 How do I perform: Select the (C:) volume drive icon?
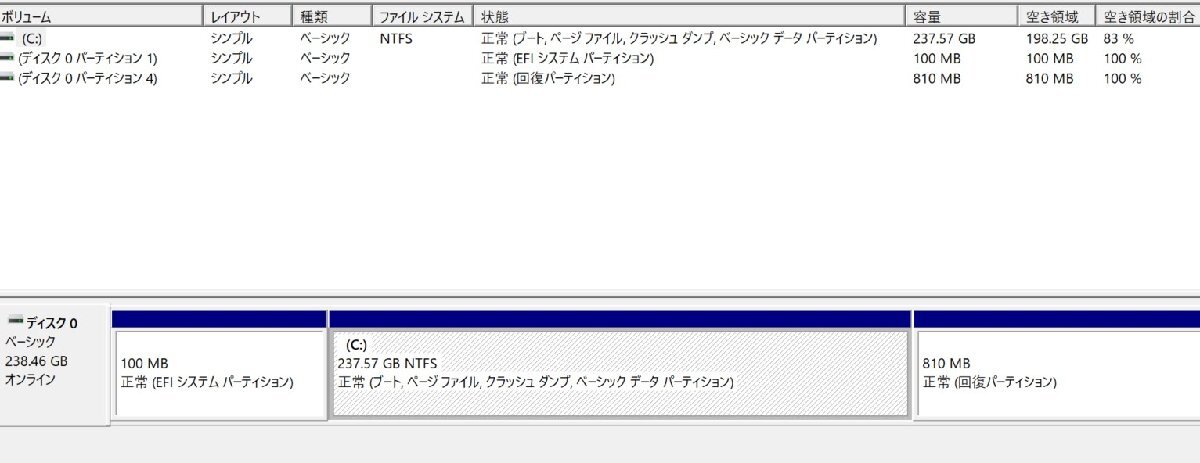click(8, 38)
